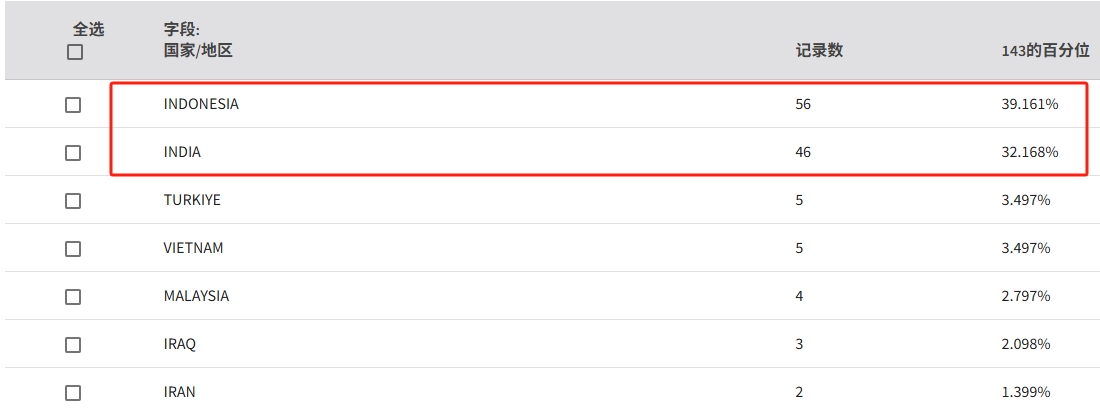Mark the IRAQ row checkbox
Viewport: 1100px width, 413px height.
tap(73, 345)
